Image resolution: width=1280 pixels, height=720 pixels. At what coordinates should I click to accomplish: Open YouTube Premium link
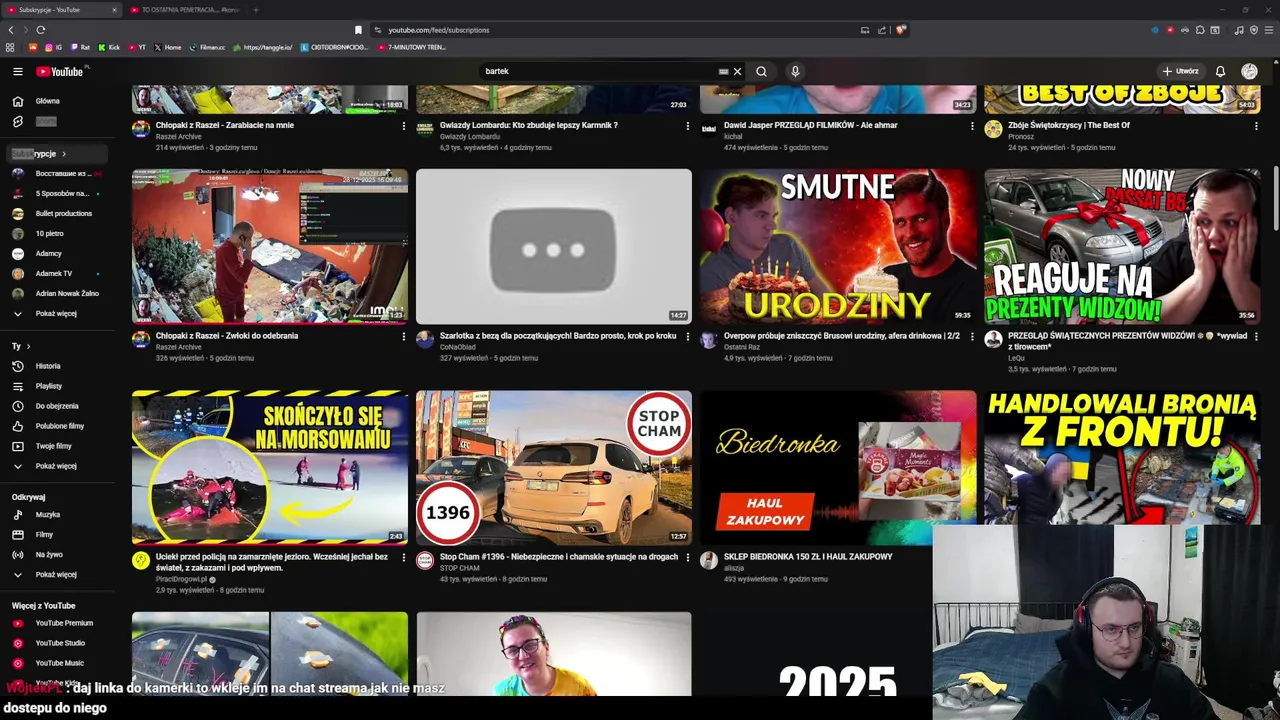(x=58, y=623)
